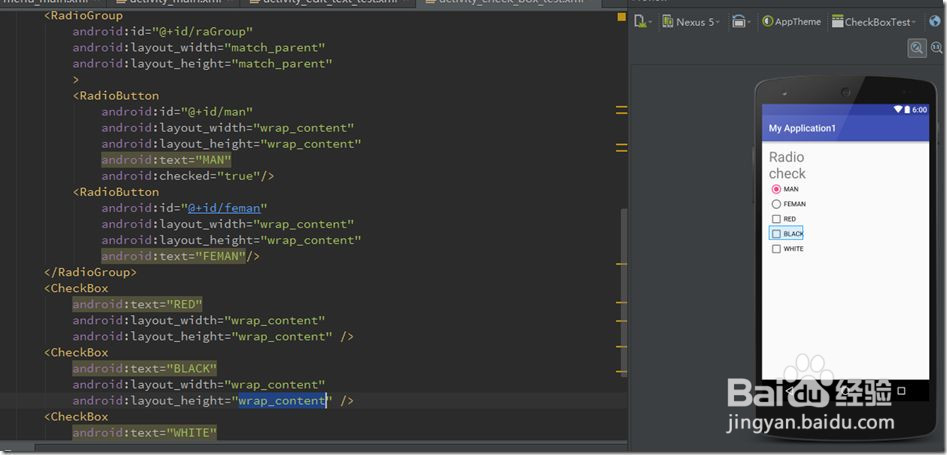Follow the @+id/feman link in code
The image size is (947, 455).
[224, 208]
